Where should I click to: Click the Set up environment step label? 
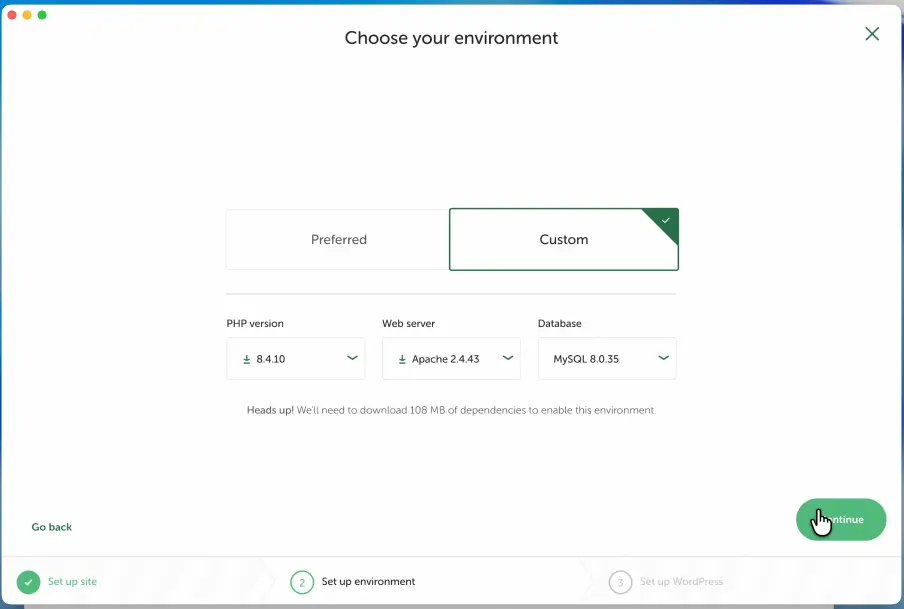(368, 582)
